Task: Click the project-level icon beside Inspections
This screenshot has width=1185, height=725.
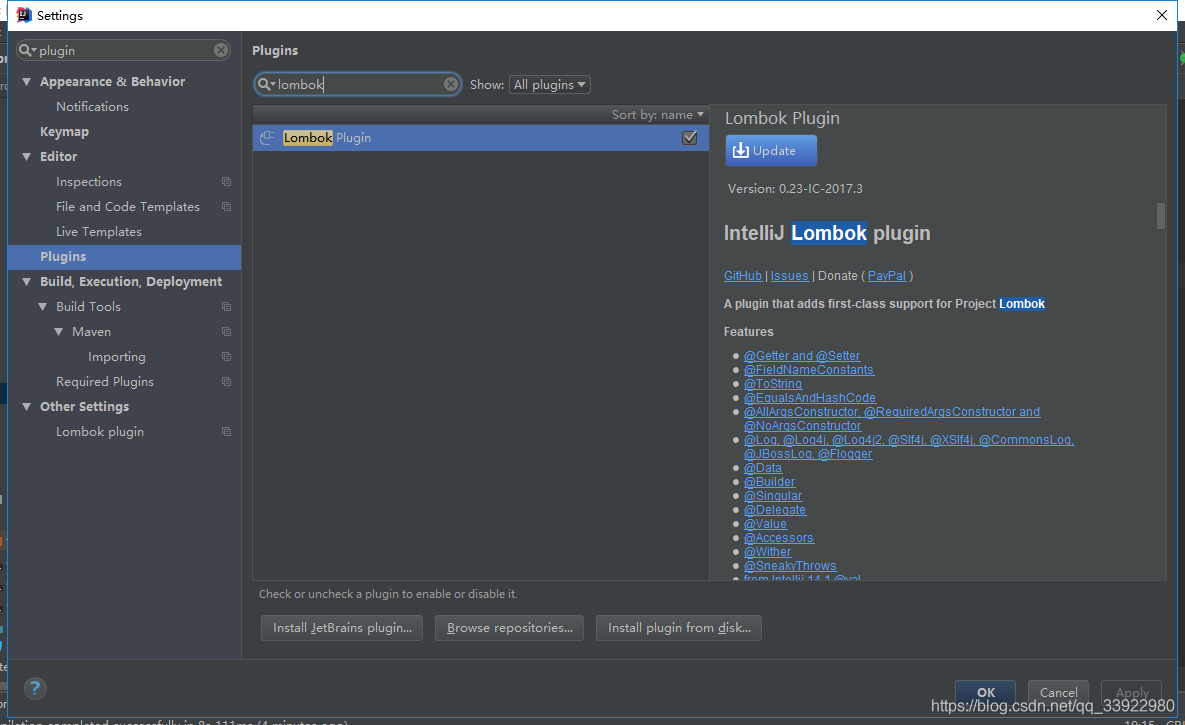Action: (226, 181)
